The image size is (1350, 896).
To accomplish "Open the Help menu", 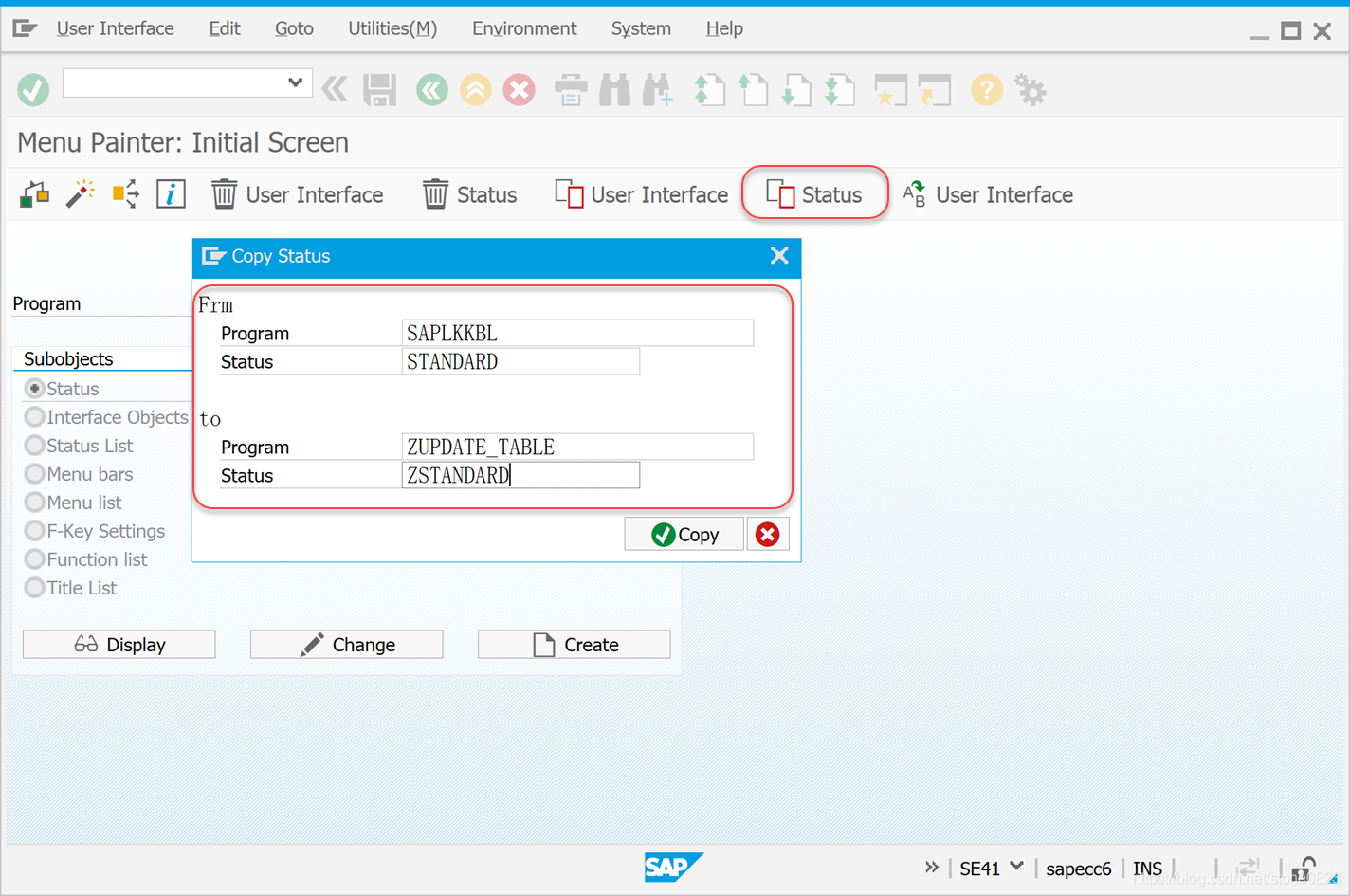I will [724, 28].
